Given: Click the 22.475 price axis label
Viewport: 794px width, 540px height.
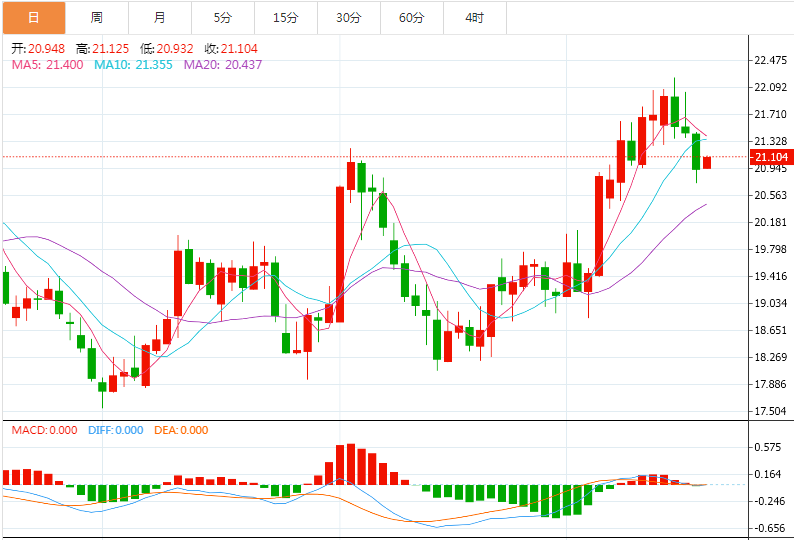Looking at the screenshot, I should (771, 60).
